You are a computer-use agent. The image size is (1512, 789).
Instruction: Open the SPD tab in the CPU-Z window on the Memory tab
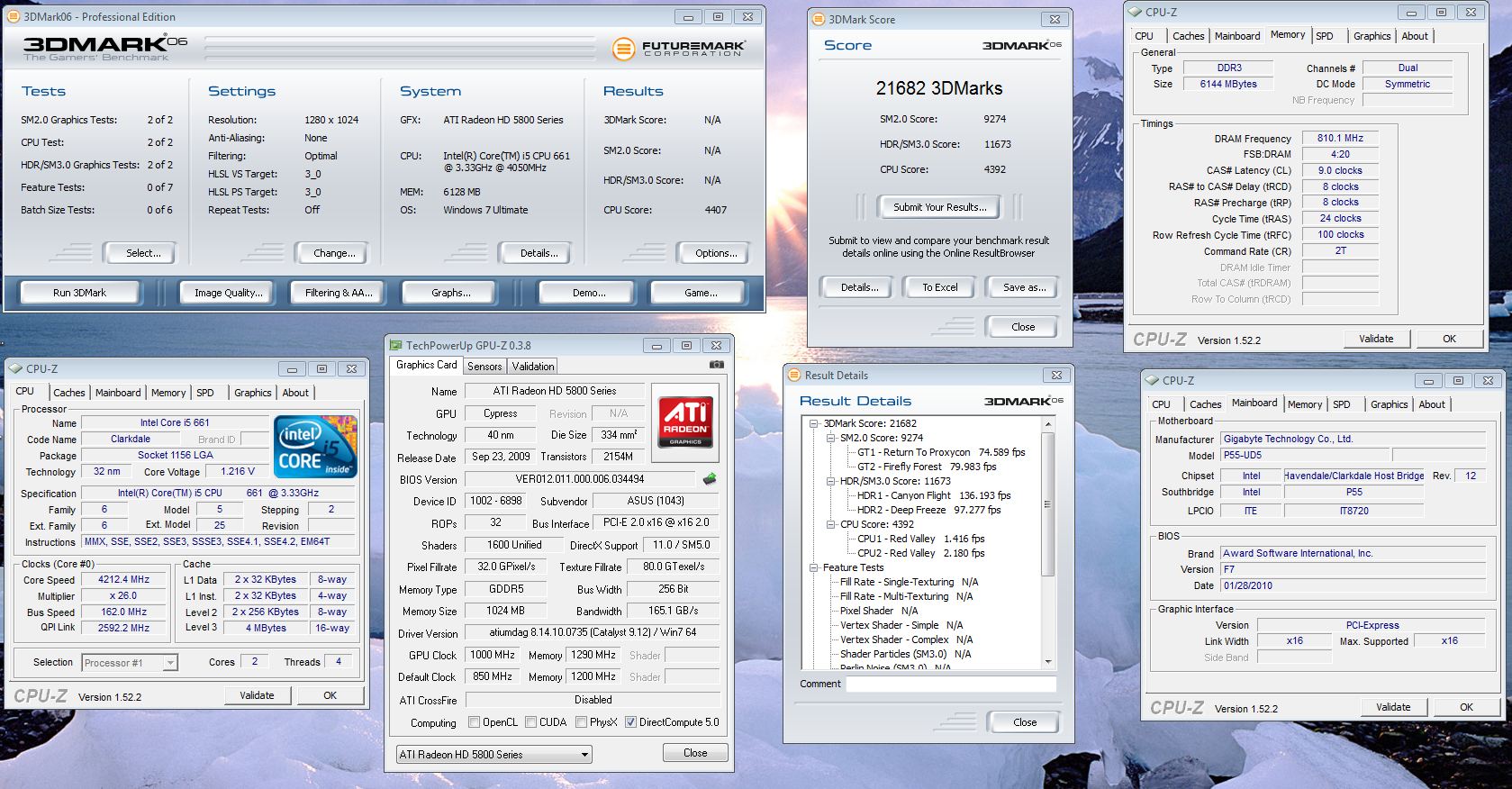[1324, 36]
